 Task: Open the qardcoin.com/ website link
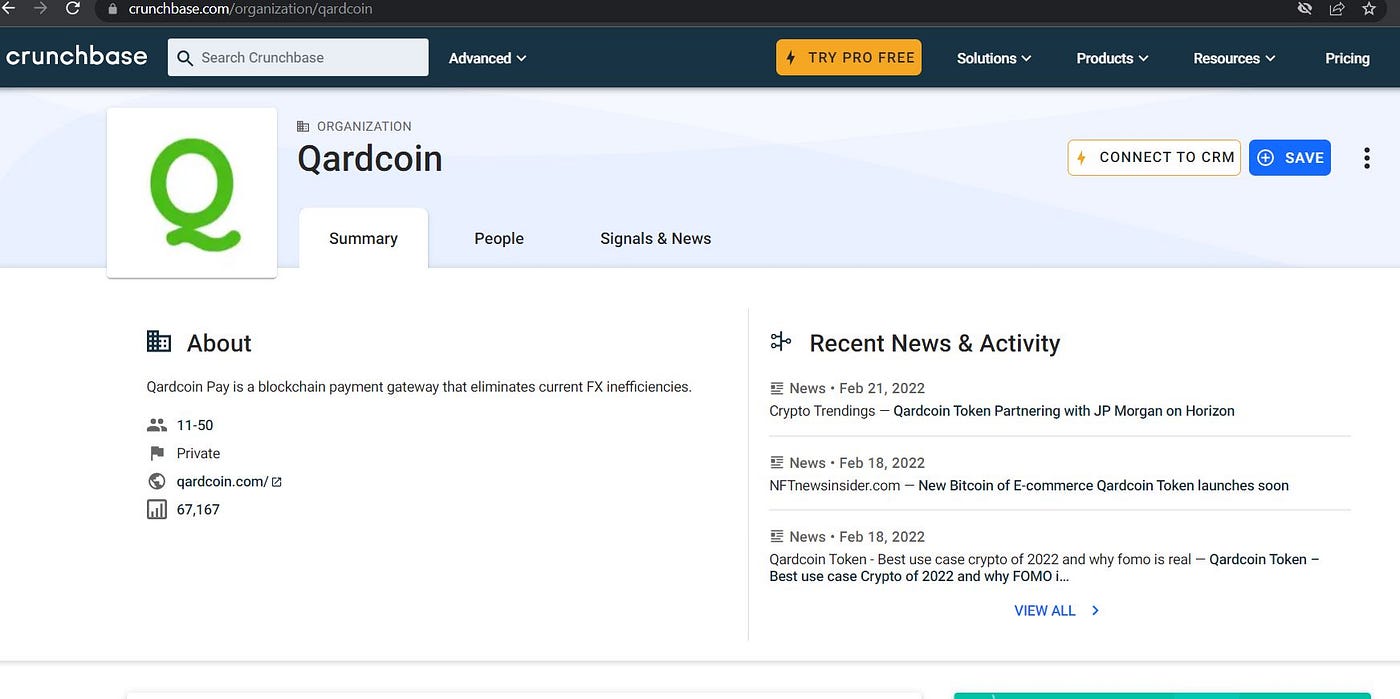222,481
